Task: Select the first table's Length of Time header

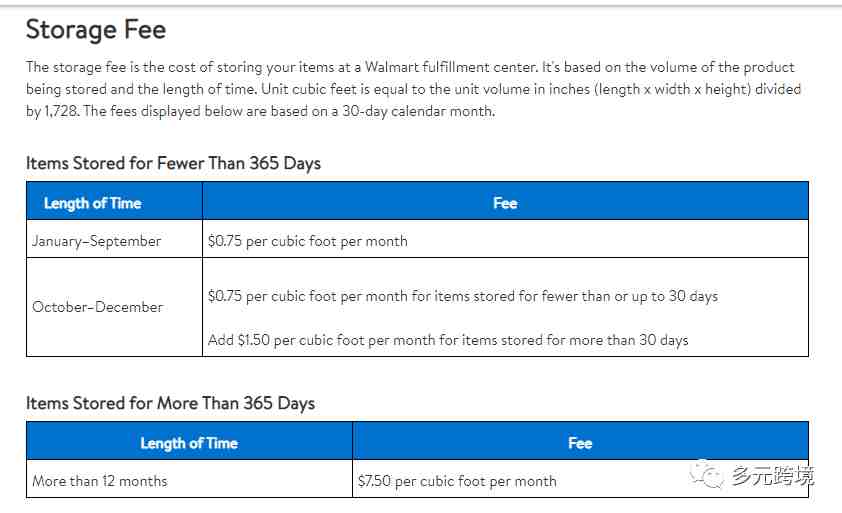Action: (x=92, y=203)
